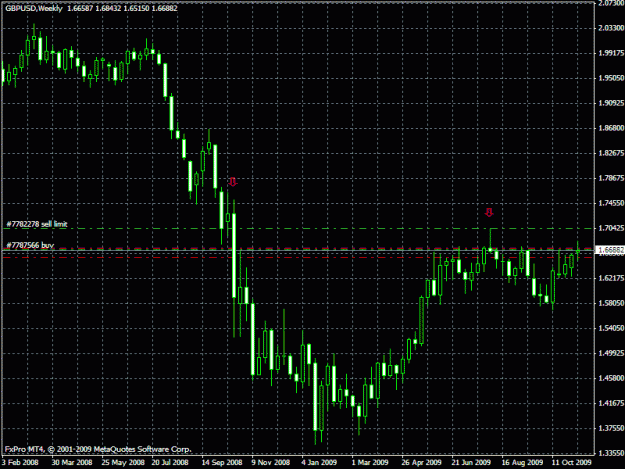Click the '3 Feb 2008' date label

[x=20, y=463]
